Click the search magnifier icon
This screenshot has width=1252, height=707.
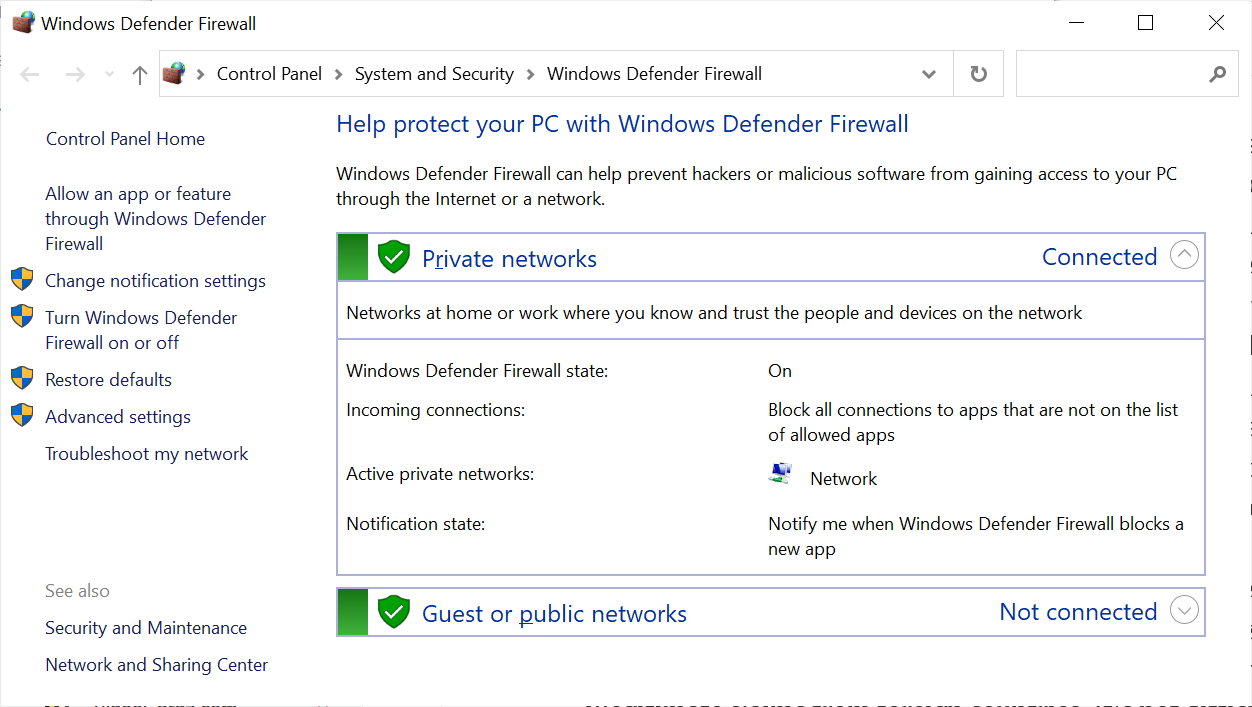pos(1217,74)
